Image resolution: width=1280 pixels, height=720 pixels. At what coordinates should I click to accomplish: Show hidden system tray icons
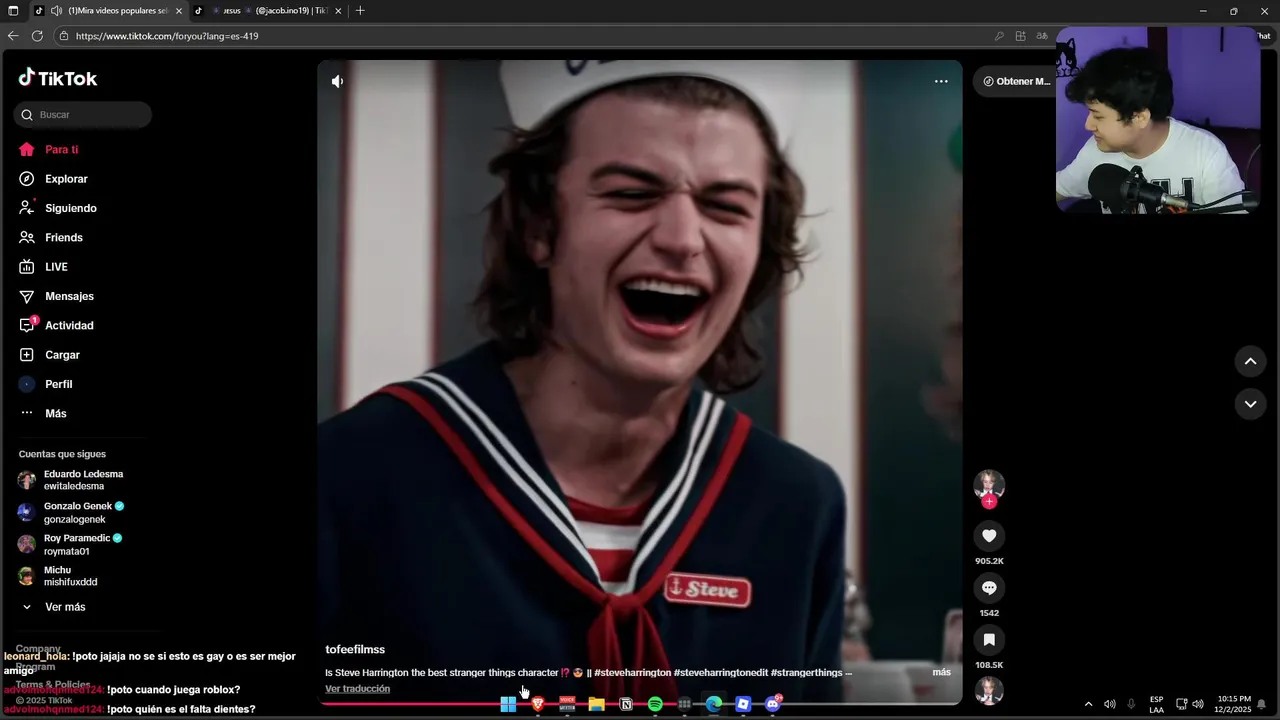click(1089, 704)
